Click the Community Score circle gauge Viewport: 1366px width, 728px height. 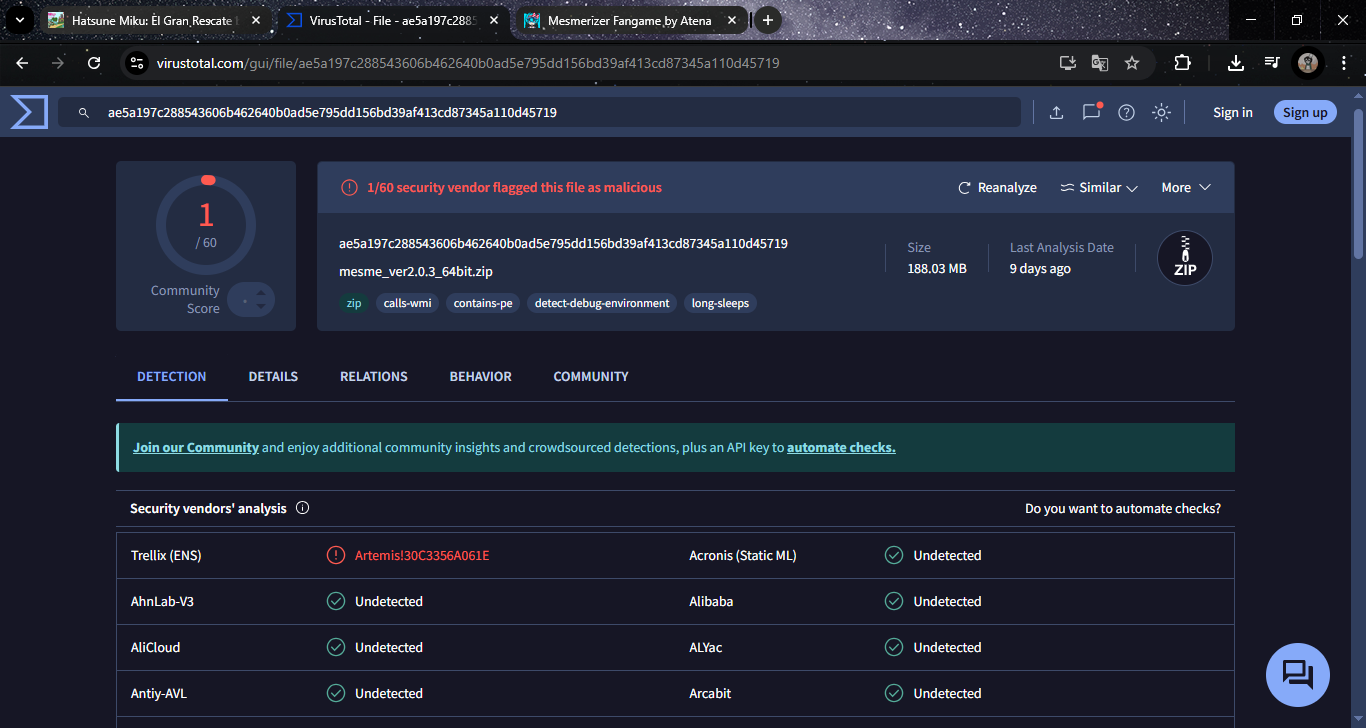click(206, 225)
